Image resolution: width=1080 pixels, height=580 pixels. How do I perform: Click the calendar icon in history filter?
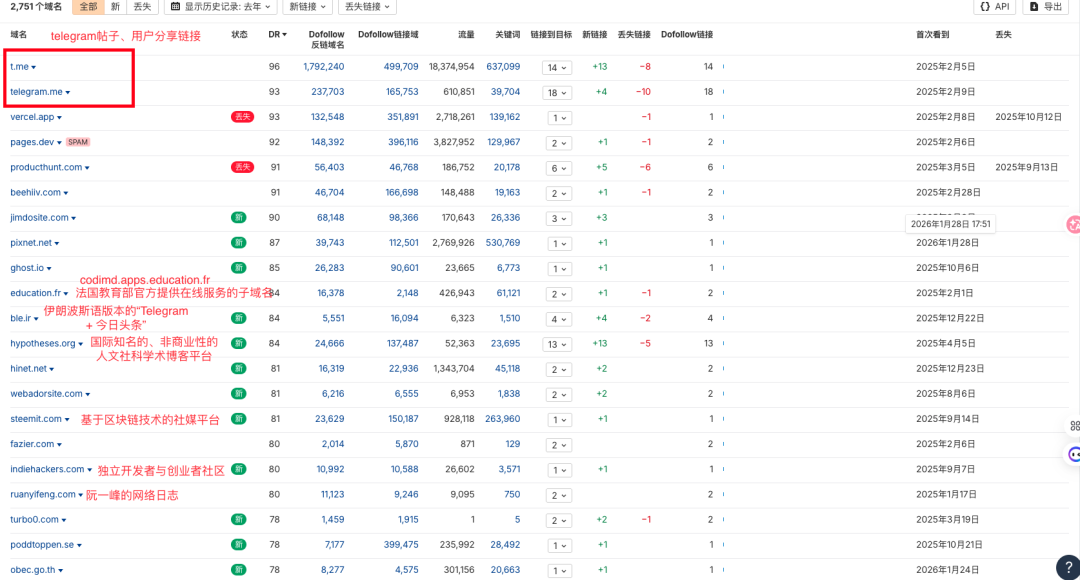coord(175,8)
